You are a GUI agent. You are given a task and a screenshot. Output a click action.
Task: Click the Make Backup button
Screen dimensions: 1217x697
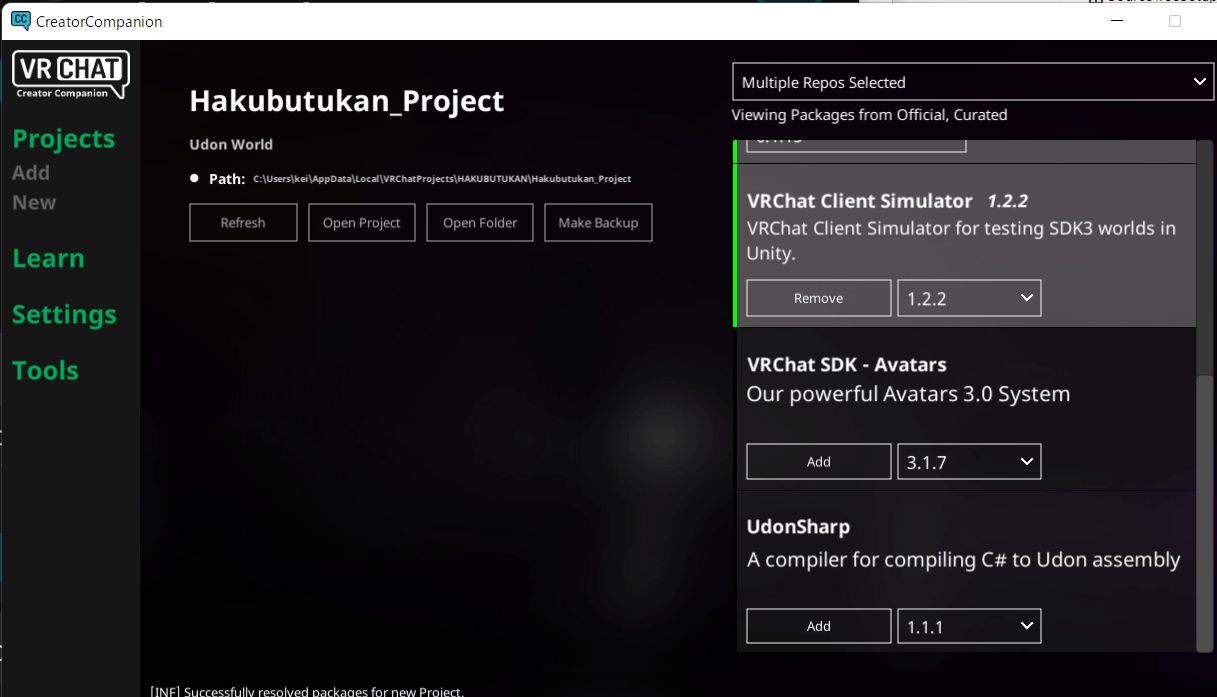598,223
